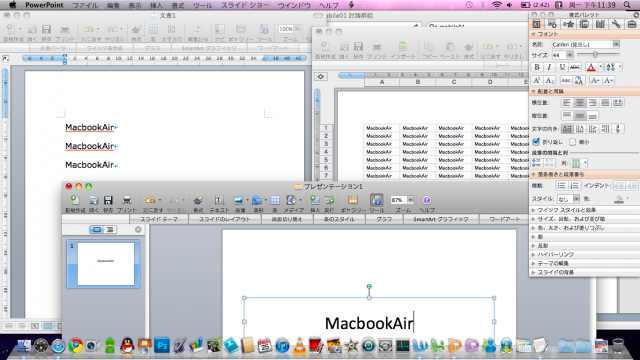Click the red font color button
Viewport: 640px width, 360px height.
tap(591, 67)
